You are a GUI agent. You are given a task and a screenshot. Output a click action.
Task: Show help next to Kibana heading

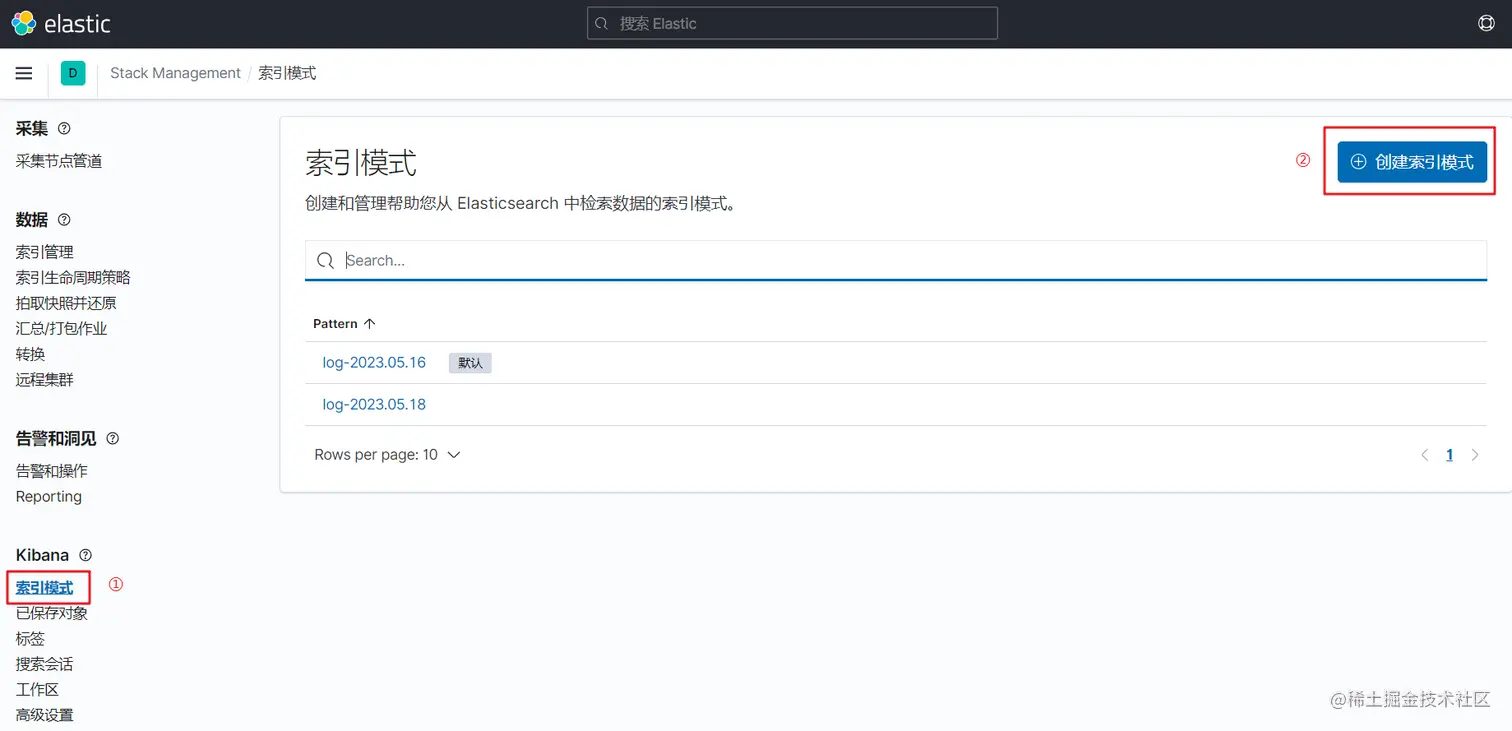pyautogui.click(x=85, y=555)
